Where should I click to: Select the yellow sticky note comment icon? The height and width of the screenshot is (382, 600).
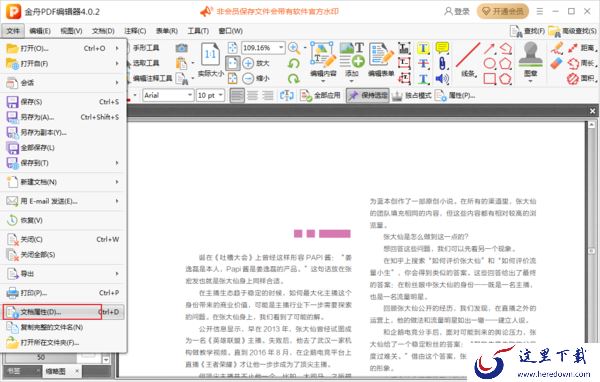click(442, 48)
